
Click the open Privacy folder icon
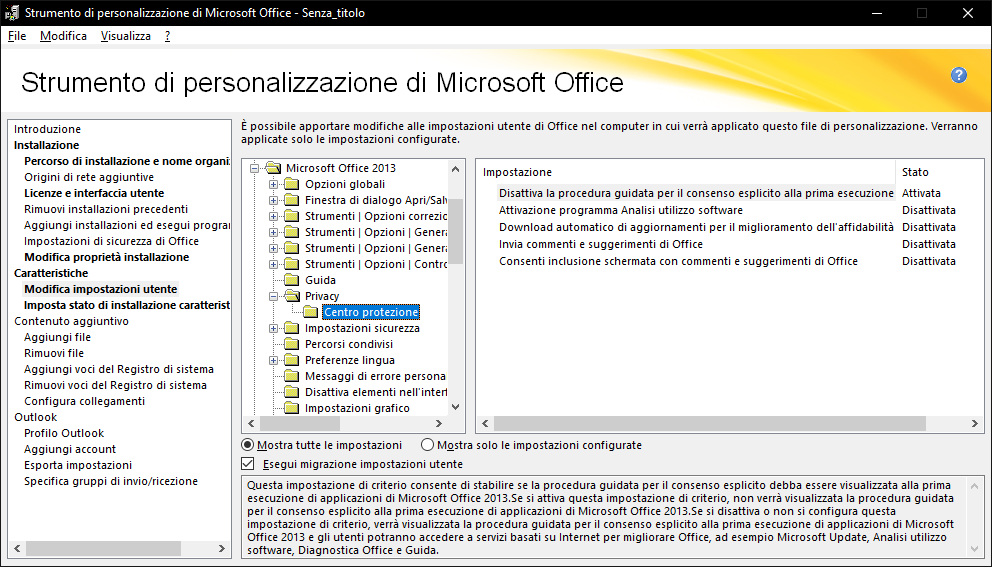[291, 296]
